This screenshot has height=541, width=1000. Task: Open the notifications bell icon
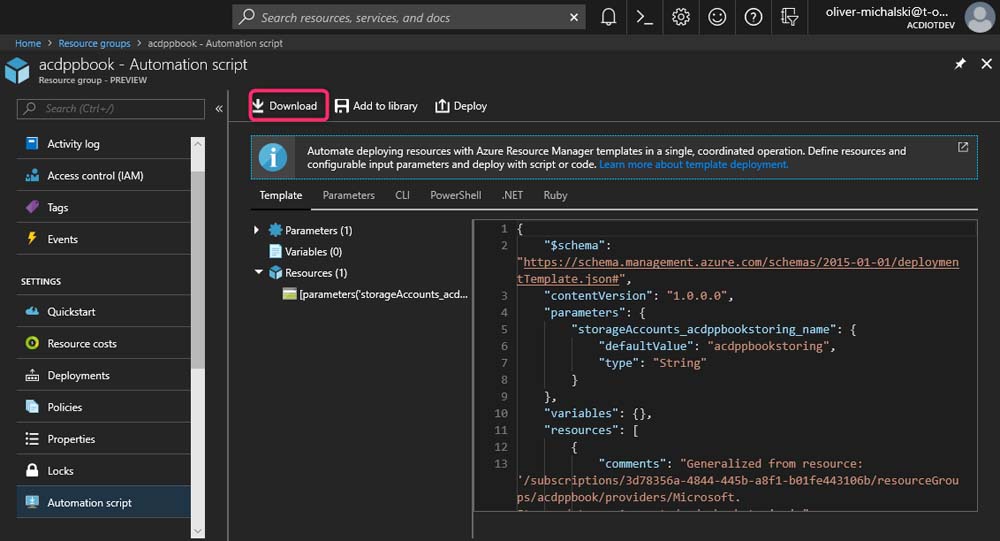point(608,17)
